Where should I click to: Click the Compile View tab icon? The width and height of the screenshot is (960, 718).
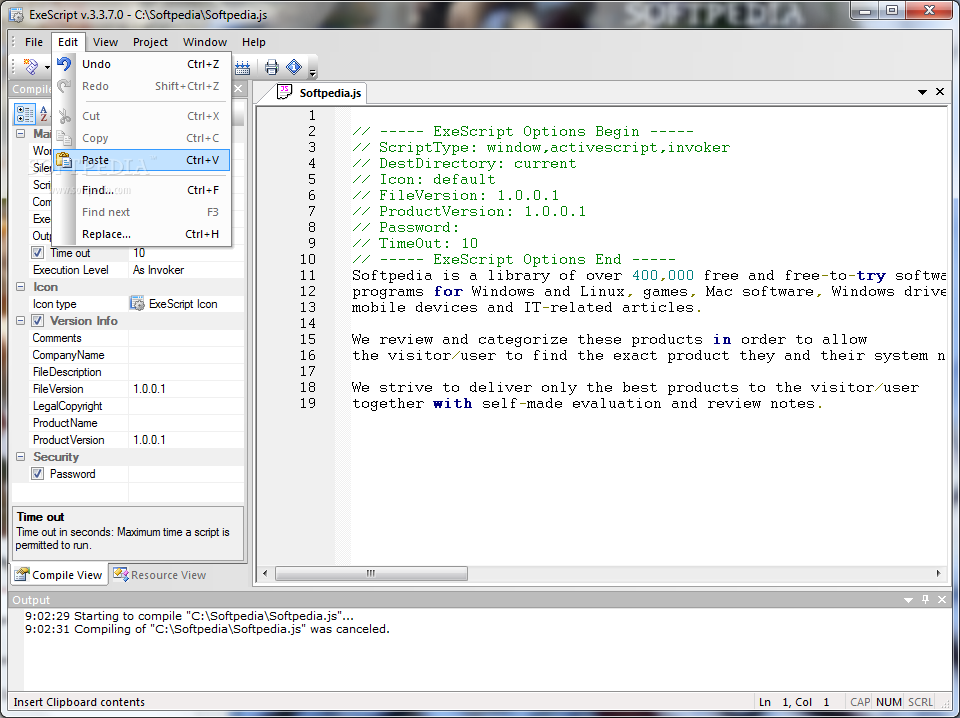pos(23,574)
